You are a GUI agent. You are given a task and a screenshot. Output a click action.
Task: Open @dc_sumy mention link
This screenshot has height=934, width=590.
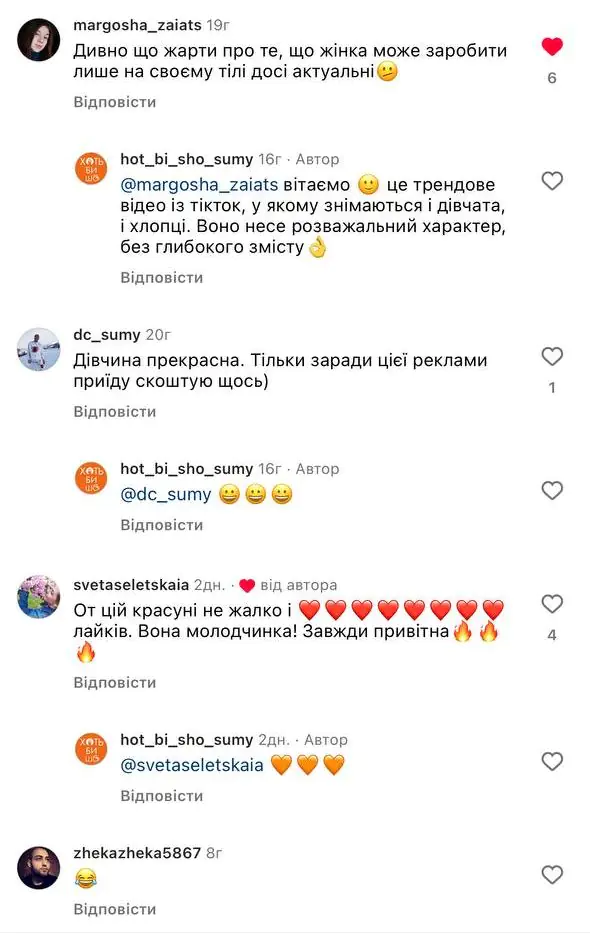166,494
